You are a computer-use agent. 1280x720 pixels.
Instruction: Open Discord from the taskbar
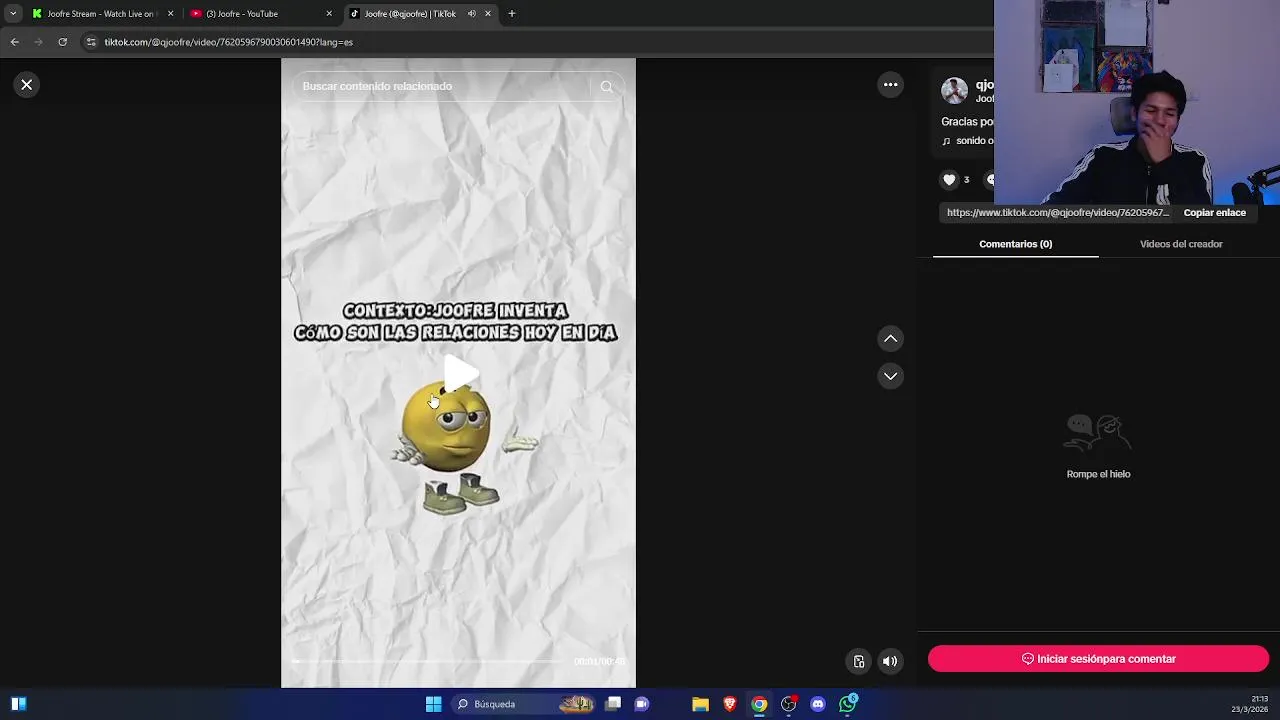[x=818, y=704]
